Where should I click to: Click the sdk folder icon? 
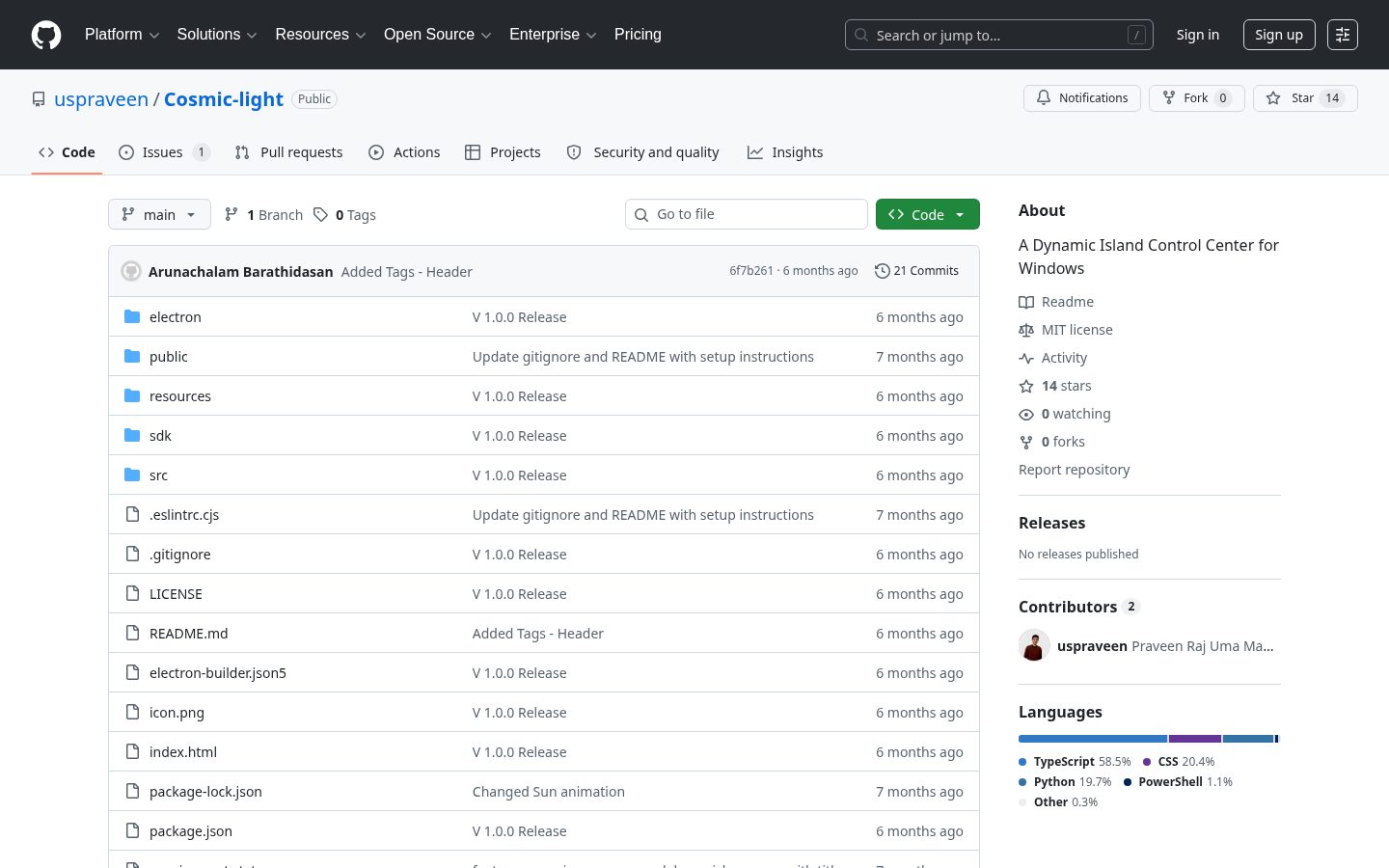point(132,435)
